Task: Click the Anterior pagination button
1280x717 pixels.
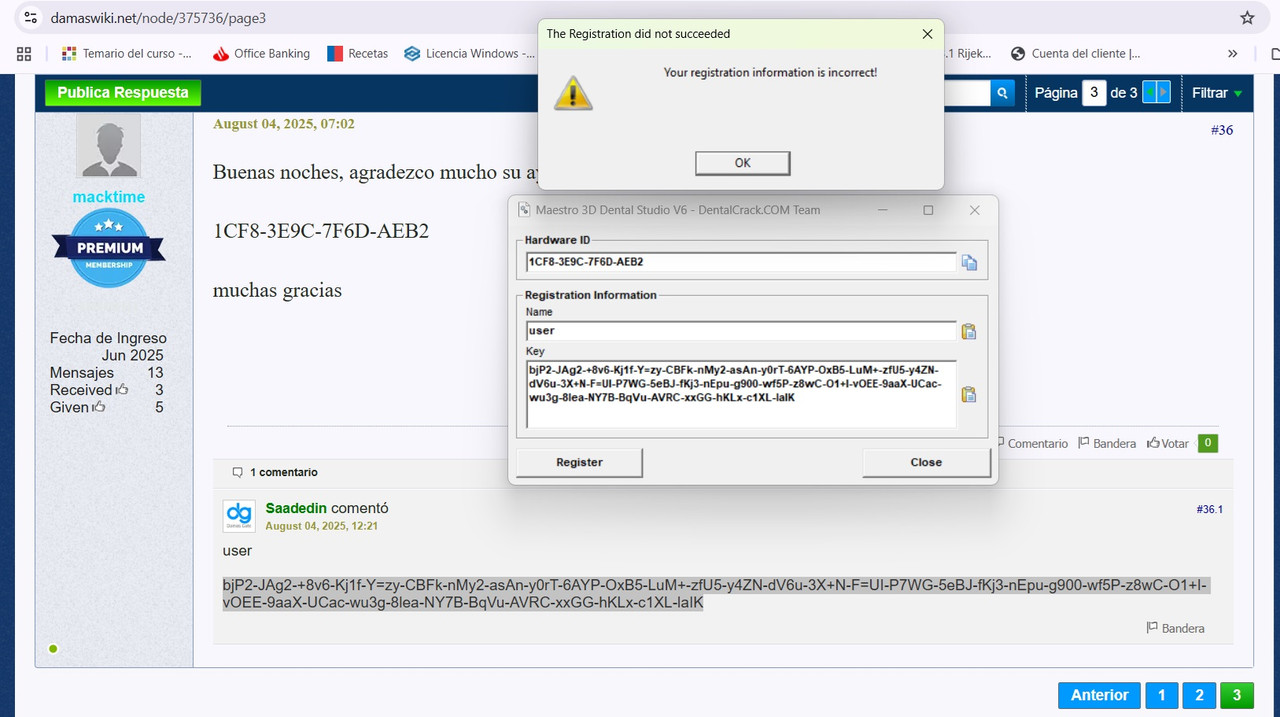Action: coord(1099,695)
